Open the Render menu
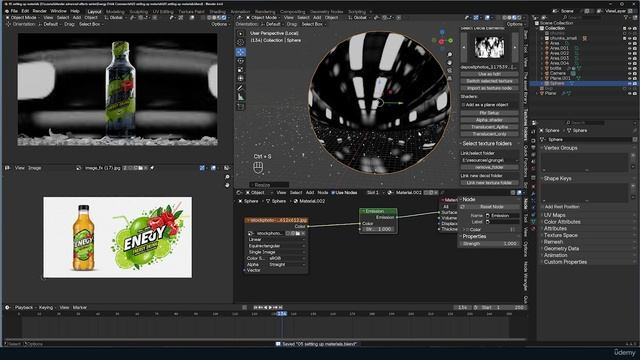This screenshot has width=640, height=360. coord(40,11)
